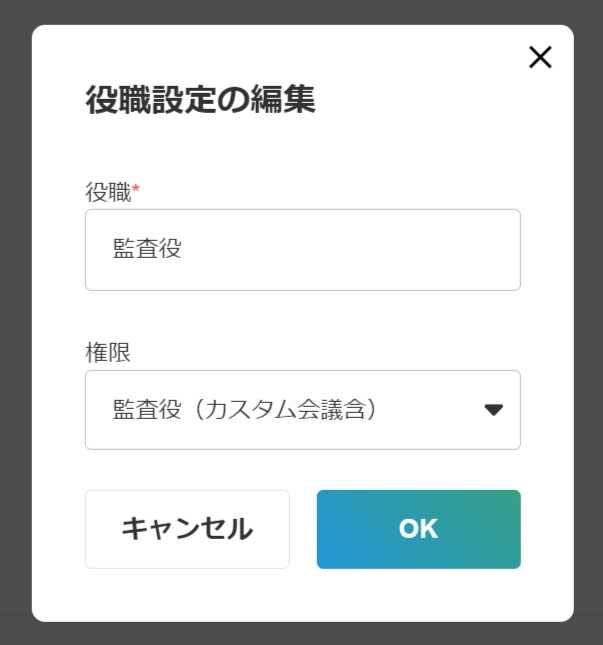This screenshot has height=645, width=603.
Task: Select the 監査役（カスタム会議含） combo box value
Action: click(245, 409)
